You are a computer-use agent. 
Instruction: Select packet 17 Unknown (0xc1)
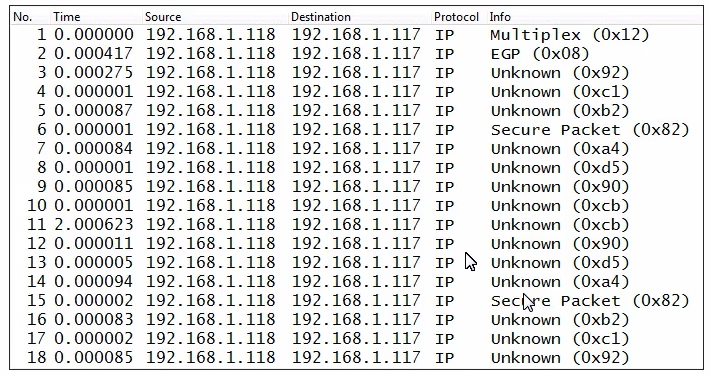pyautogui.click(x=356, y=339)
